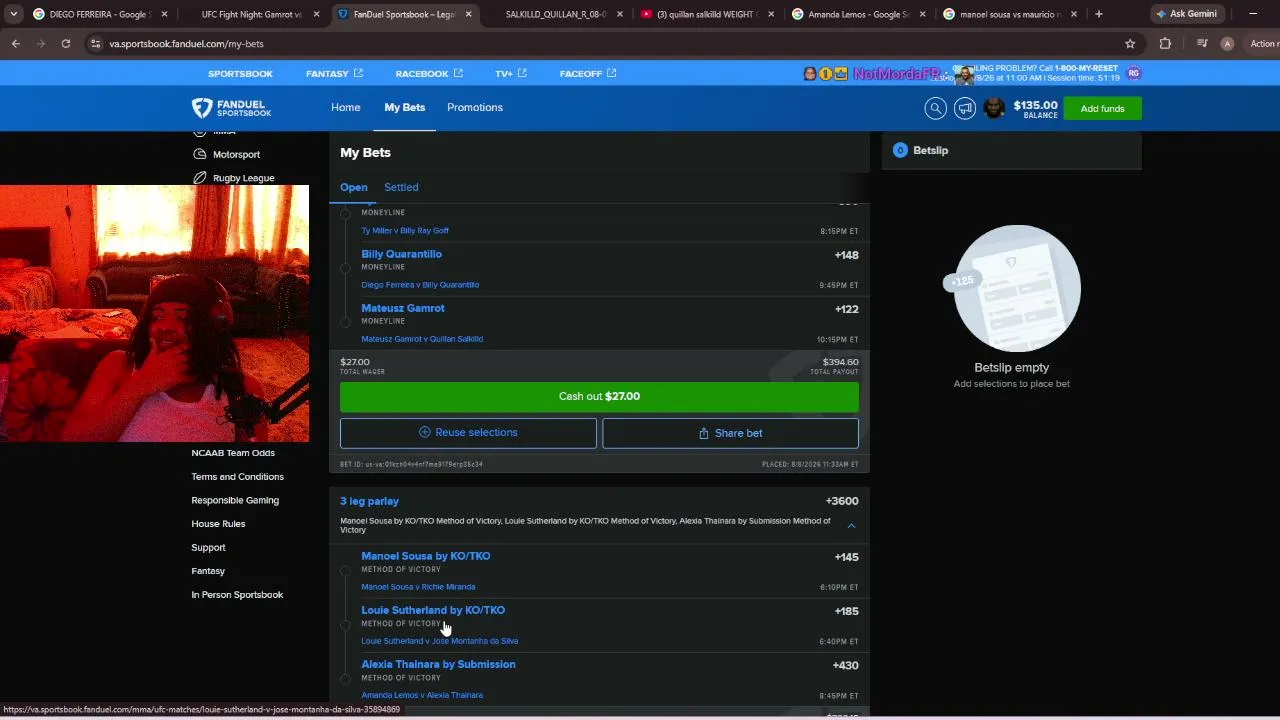The width and height of the screenshot is (1280, 720).
Task: Open NCAAB Team Odds link
Action: coord(233,453)
